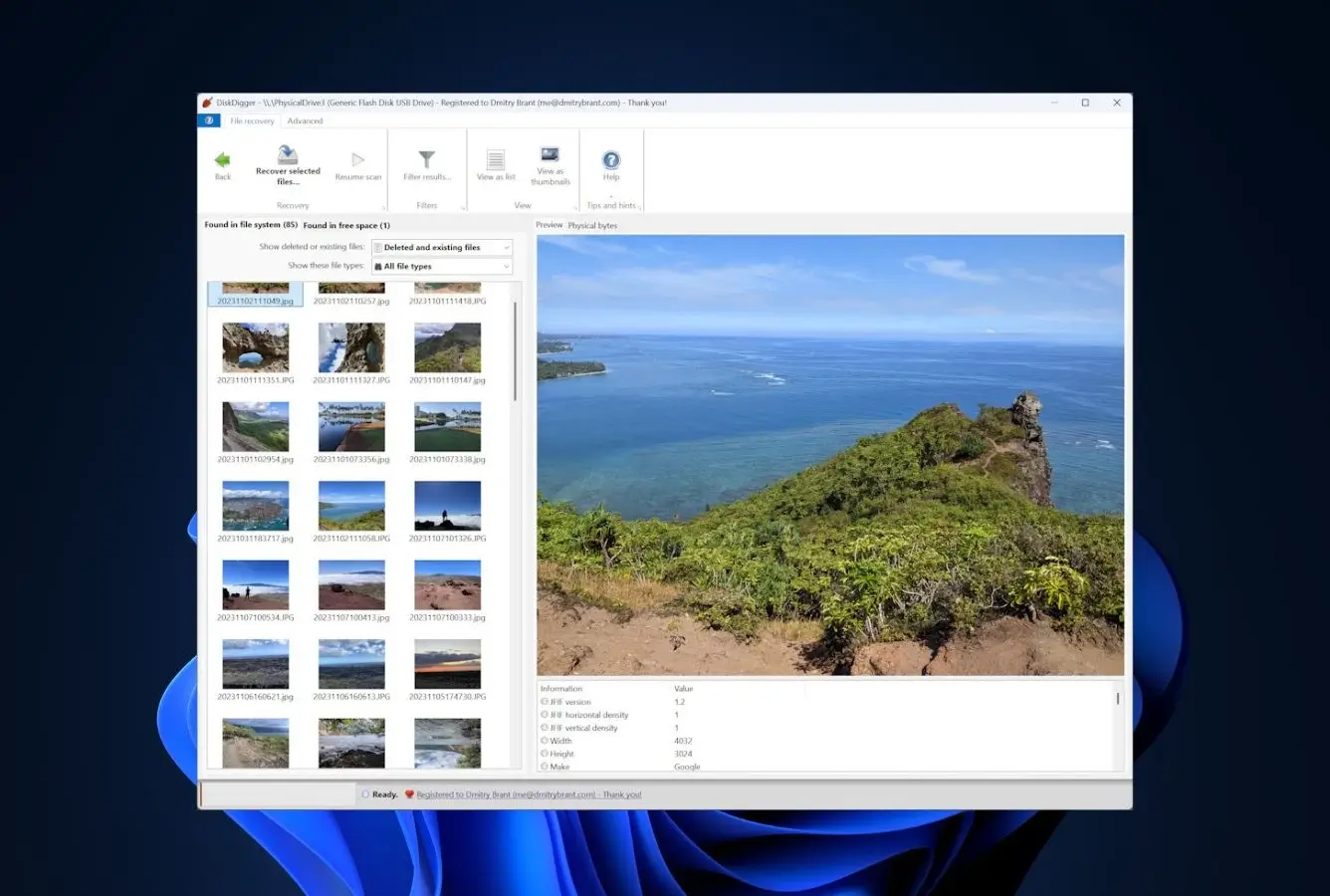Click the Width value 4032
The height and width of the screenshot is (896, 1330).
683,741
